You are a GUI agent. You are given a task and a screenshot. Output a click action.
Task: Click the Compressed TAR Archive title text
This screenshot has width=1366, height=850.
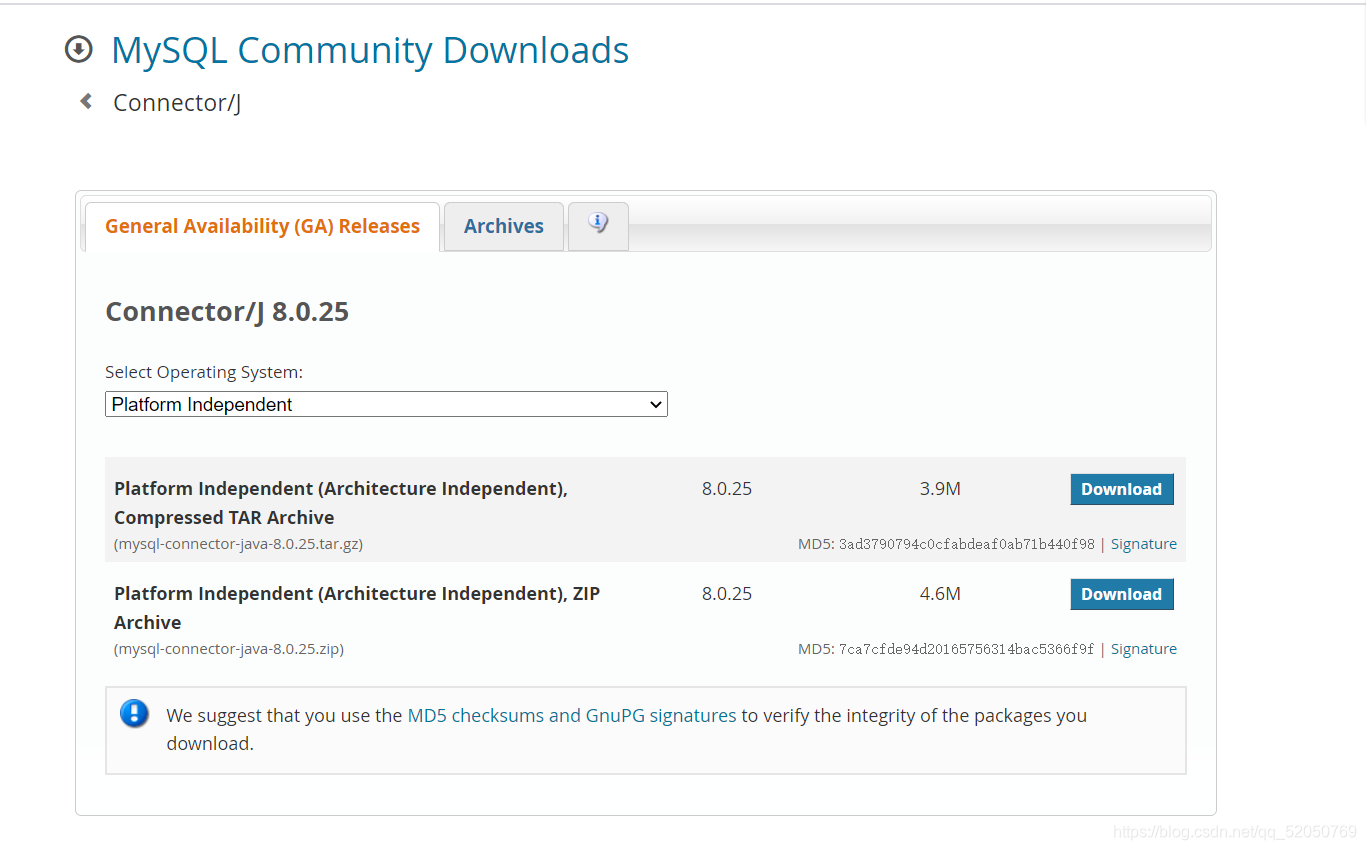(341, 503)
